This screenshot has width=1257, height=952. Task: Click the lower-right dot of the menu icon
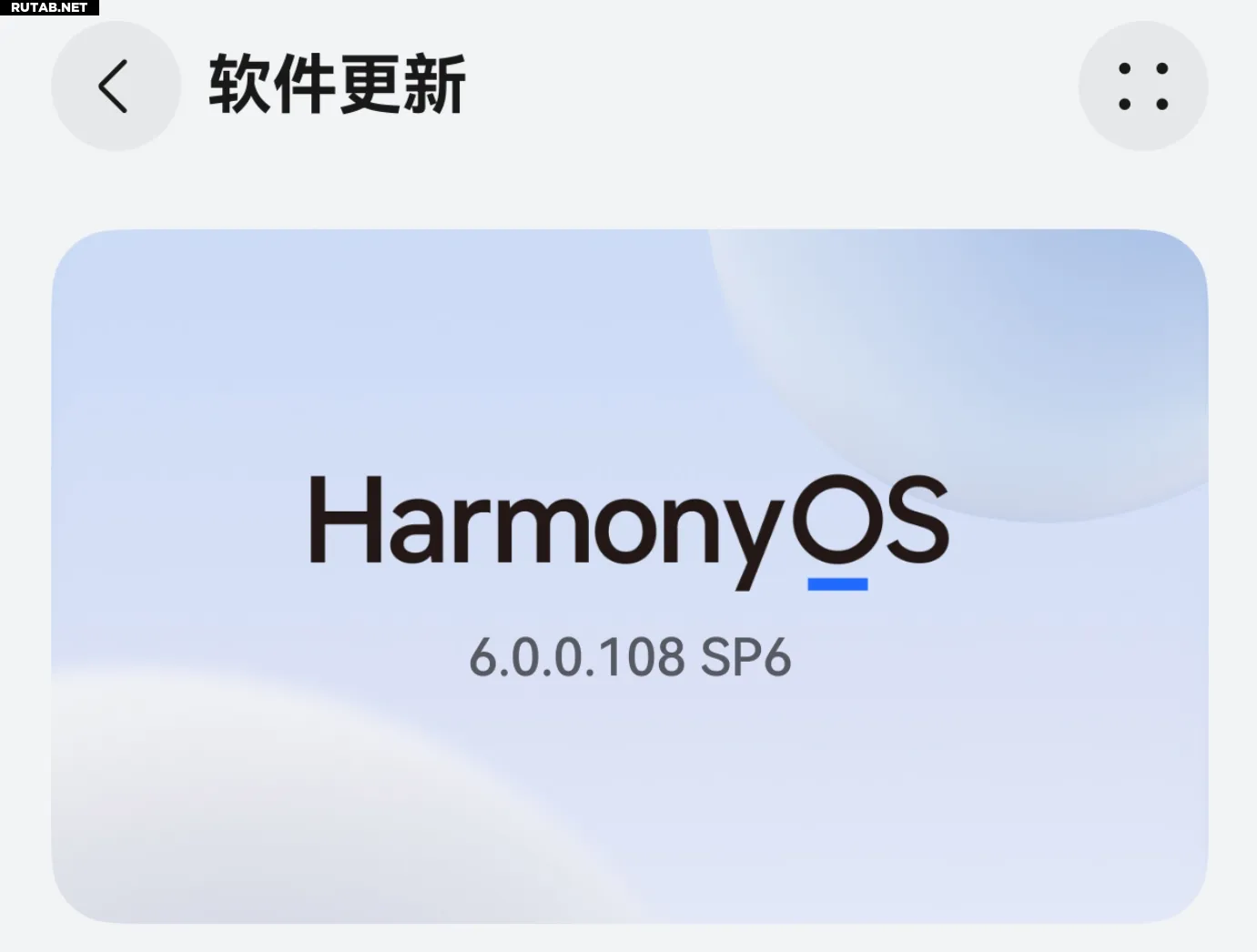click(1162, 105)
